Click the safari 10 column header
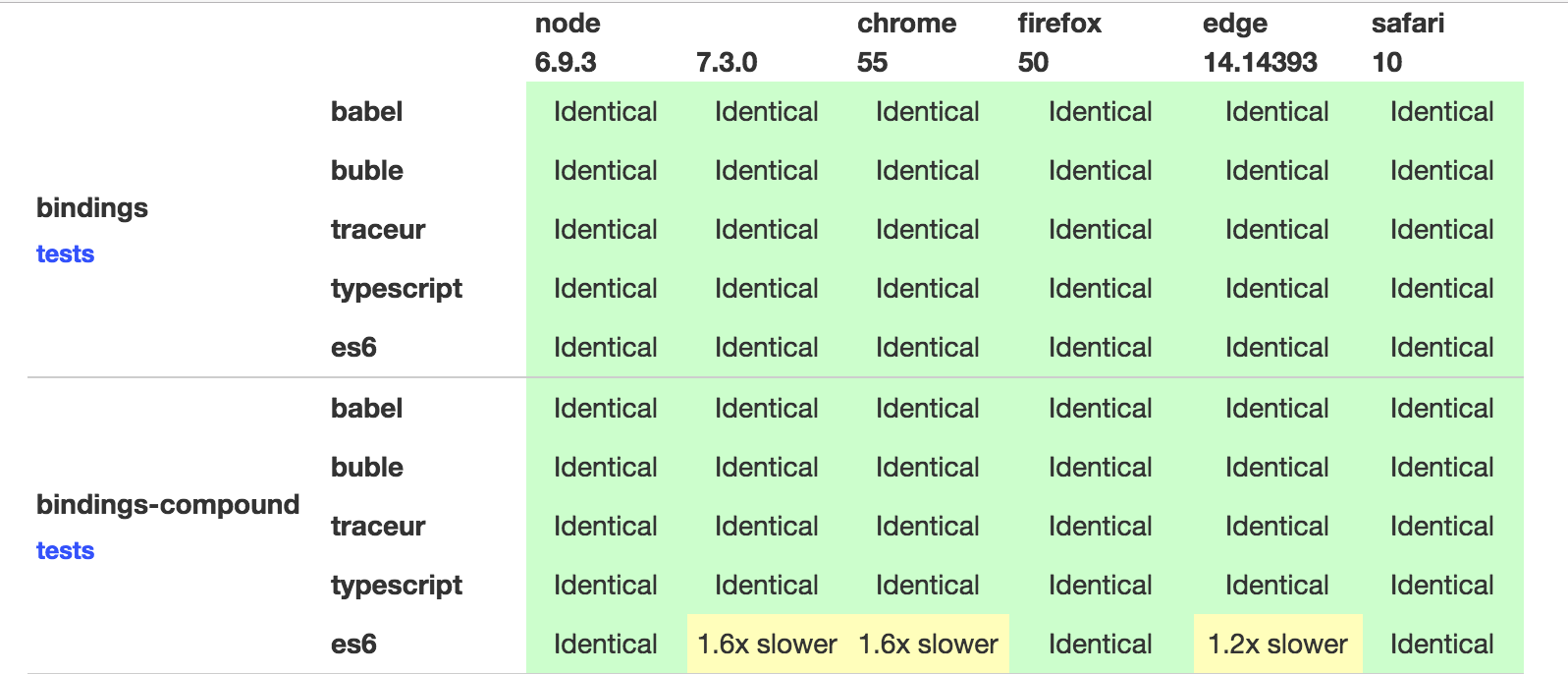The image size is (1568, 674). tap(1407, 43)
